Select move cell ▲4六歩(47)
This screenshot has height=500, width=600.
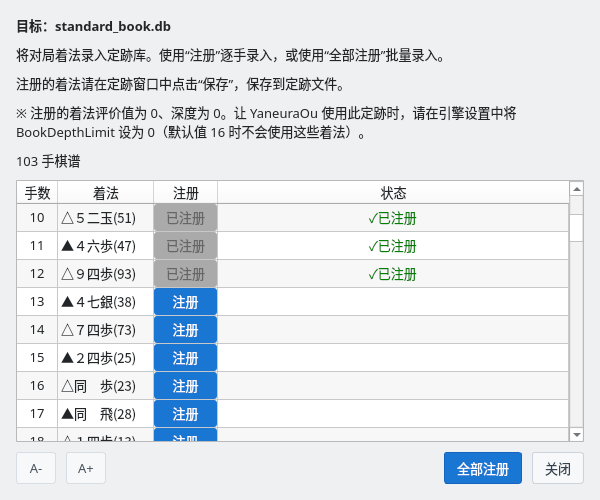click(x=106, y=246)
